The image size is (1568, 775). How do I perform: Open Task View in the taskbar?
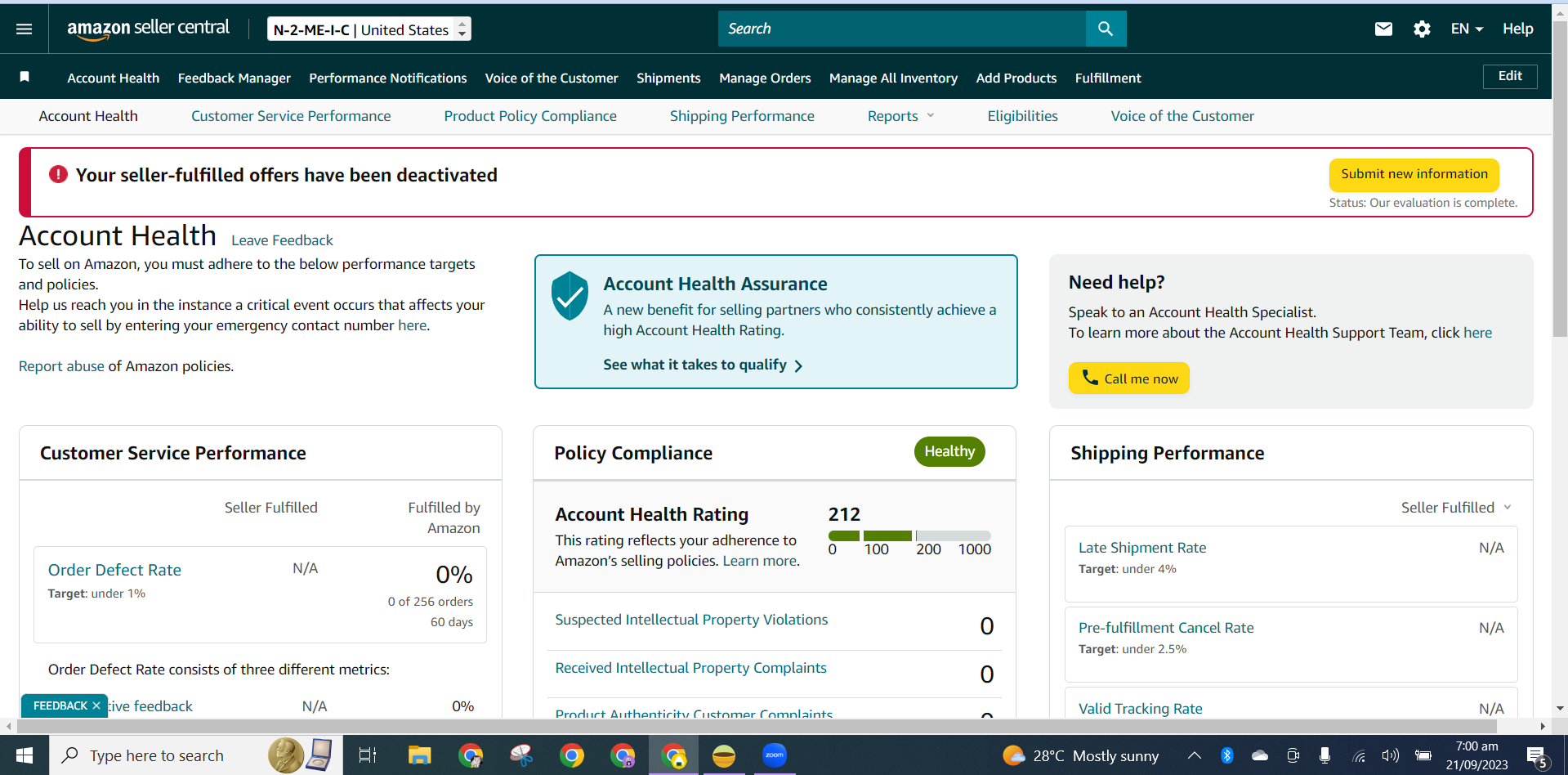pos(368,755)
